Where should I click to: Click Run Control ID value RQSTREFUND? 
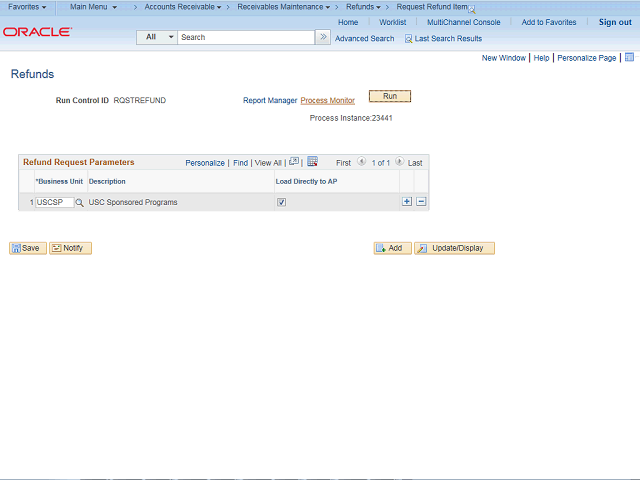[x=140, y=100]
